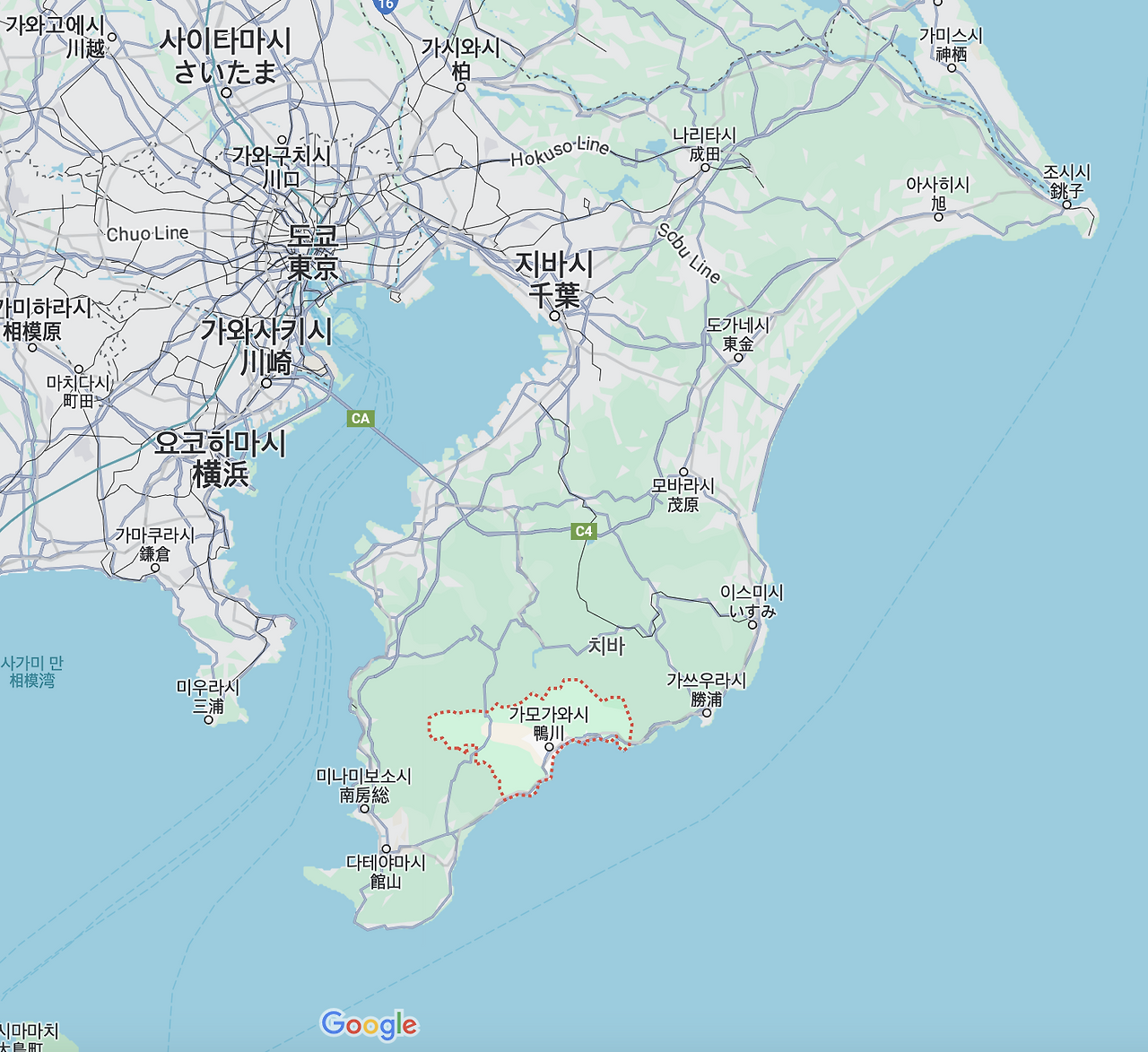Click the Kawasaki city marker dot
1148x1052 pixels.
click(266, 384)
